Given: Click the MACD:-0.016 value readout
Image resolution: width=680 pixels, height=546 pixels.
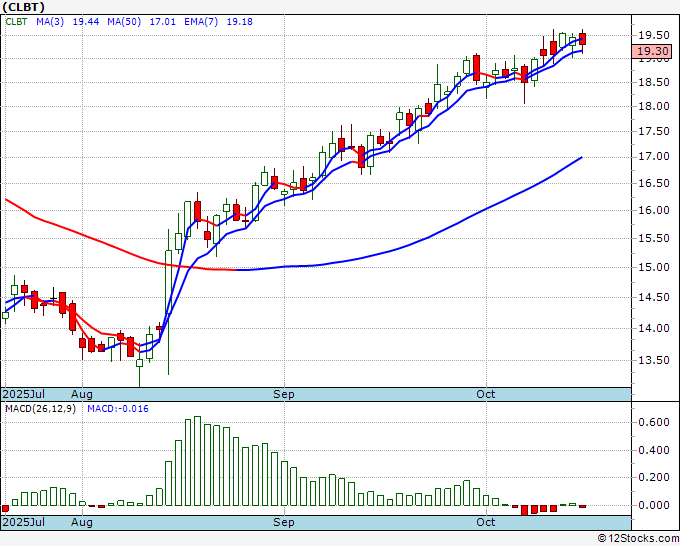Looking at the screenshot, I should click(x=118, y=410).
